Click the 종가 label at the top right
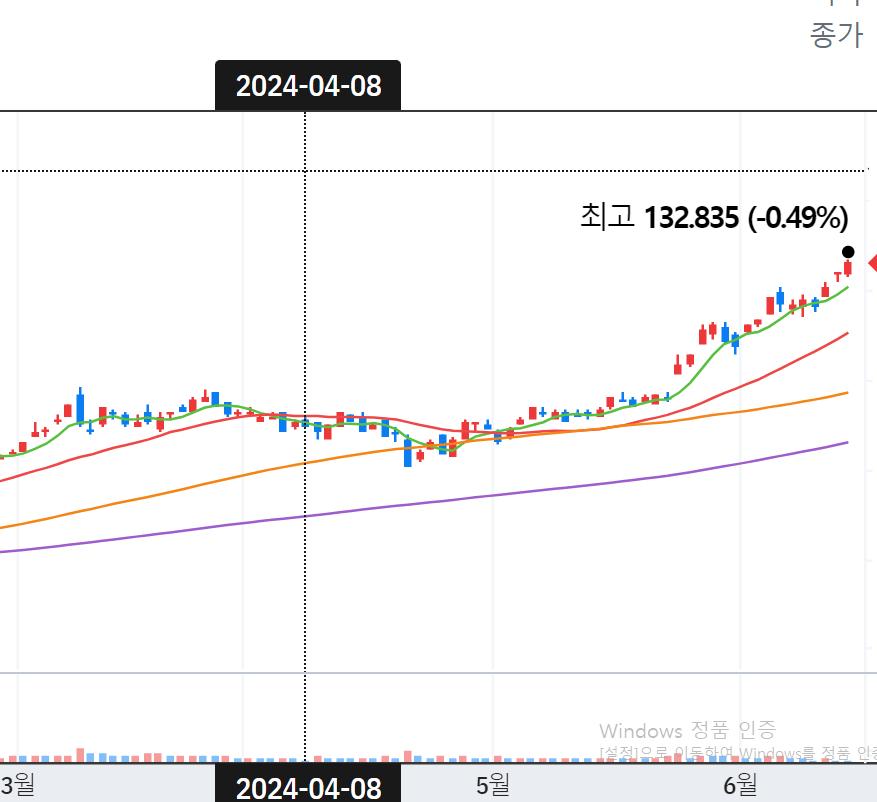The height and width of the screenshot is (802, 877). tap(835, 35)
